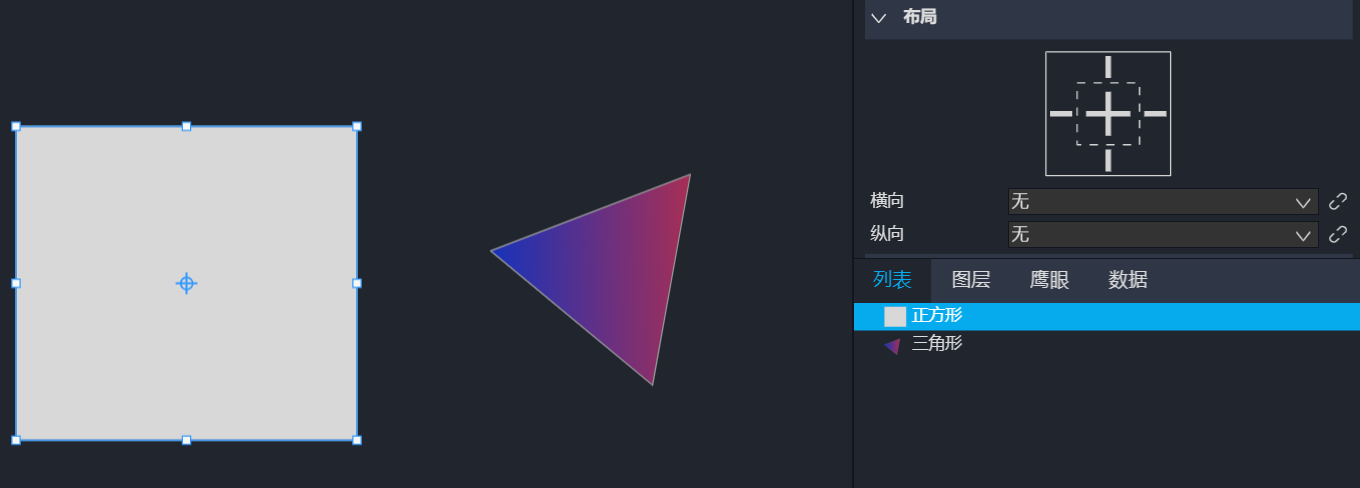This screenshot has width=1360, height=488.
Task: Click the square's center anchor crosshair
Action: (186, 283)
